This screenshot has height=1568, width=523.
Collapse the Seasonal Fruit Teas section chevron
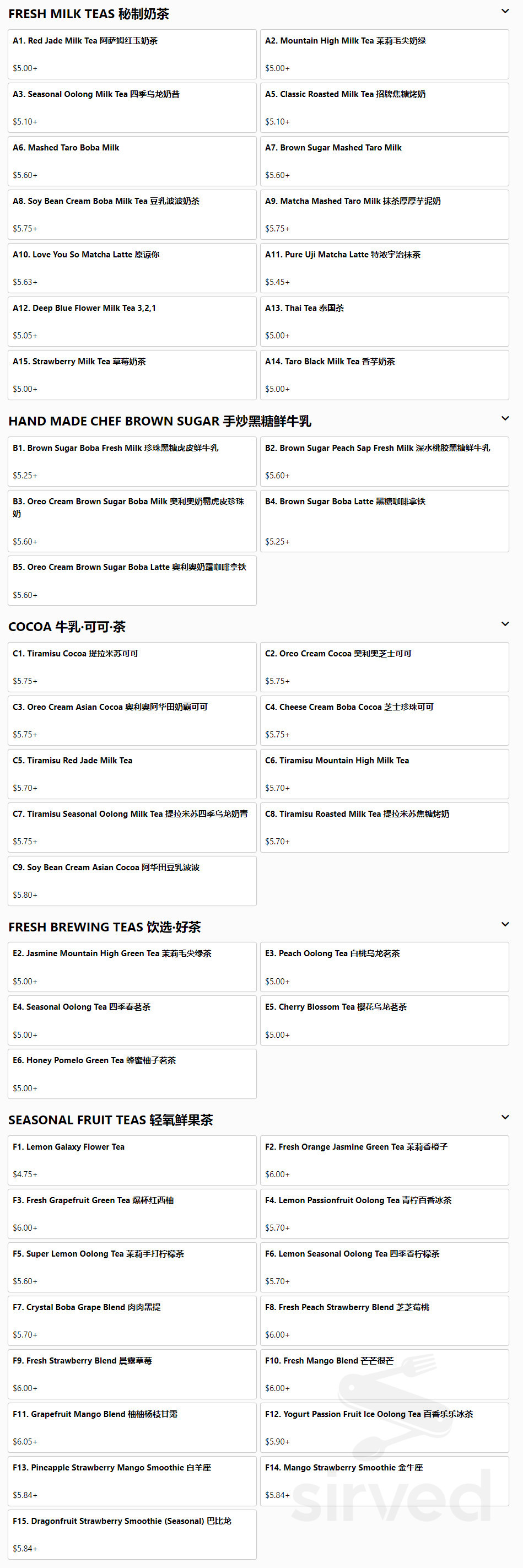[x=505, y=1117]
